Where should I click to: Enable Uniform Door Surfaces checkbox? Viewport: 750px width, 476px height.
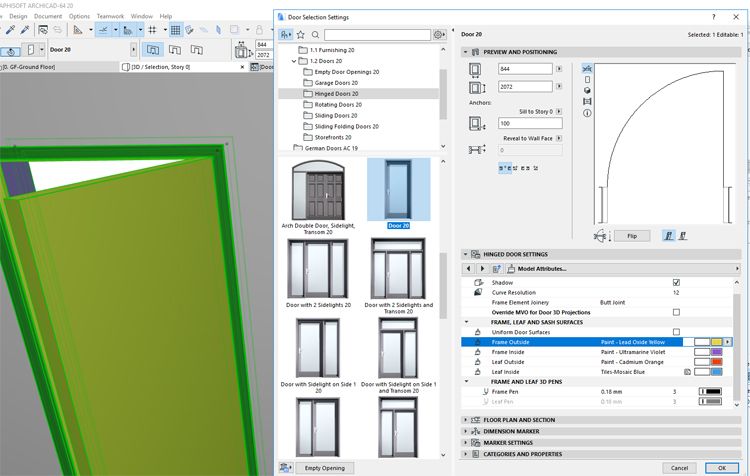676,331
